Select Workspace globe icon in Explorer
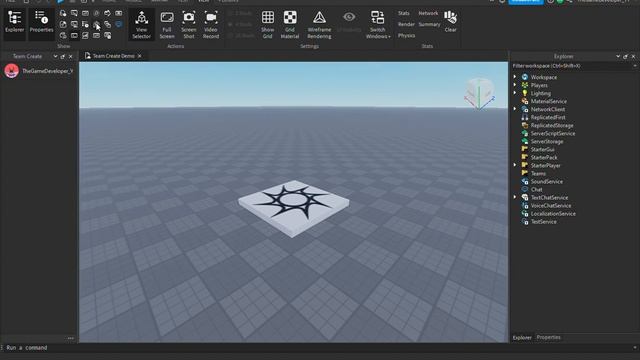Screen dimensions: 640x360 (525, 77)
